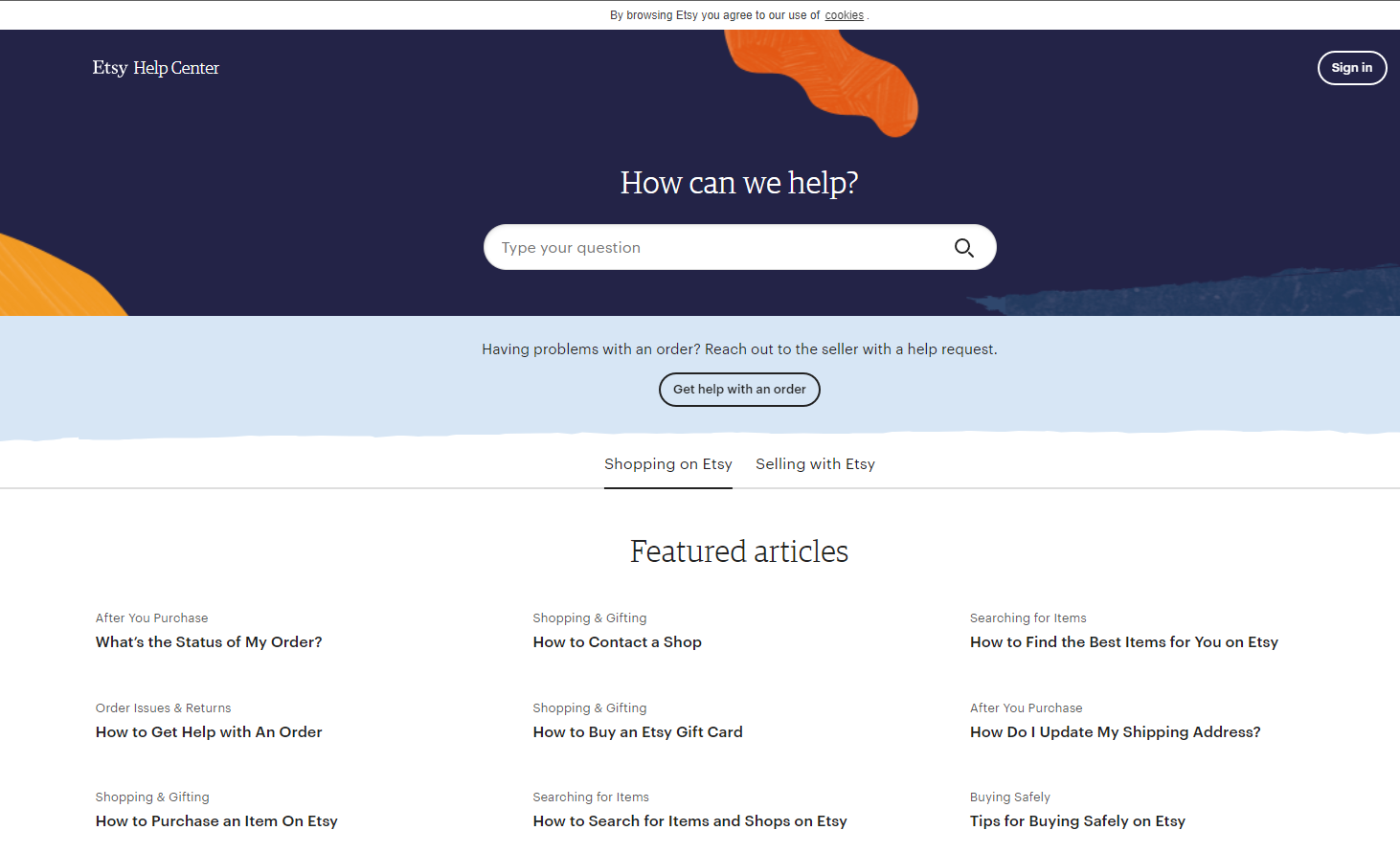The image size is (1400, 853).
Task: Open 'How to Get Help with An Order' article
Action: point(209,732)
